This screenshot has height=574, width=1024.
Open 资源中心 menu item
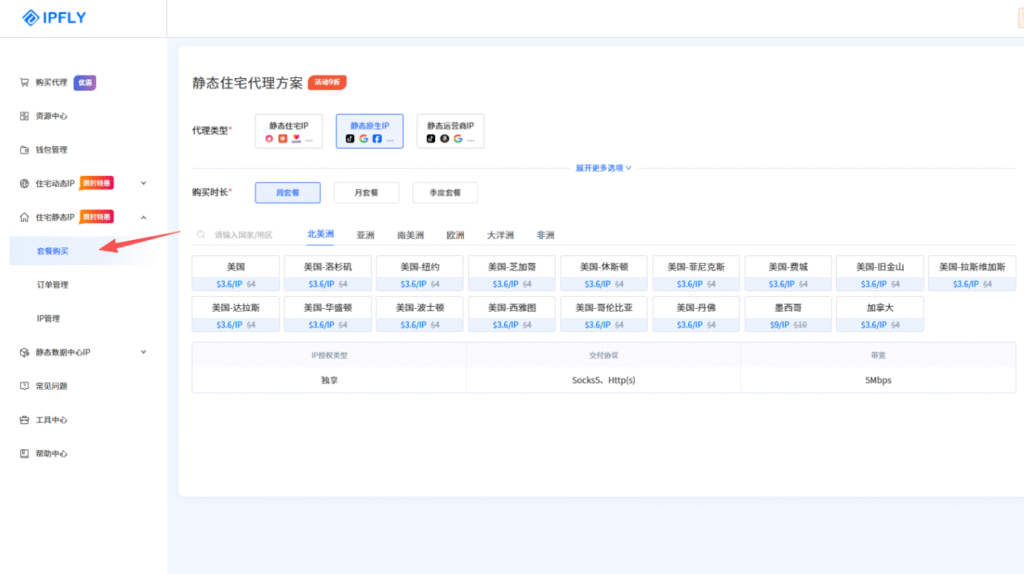52,116
